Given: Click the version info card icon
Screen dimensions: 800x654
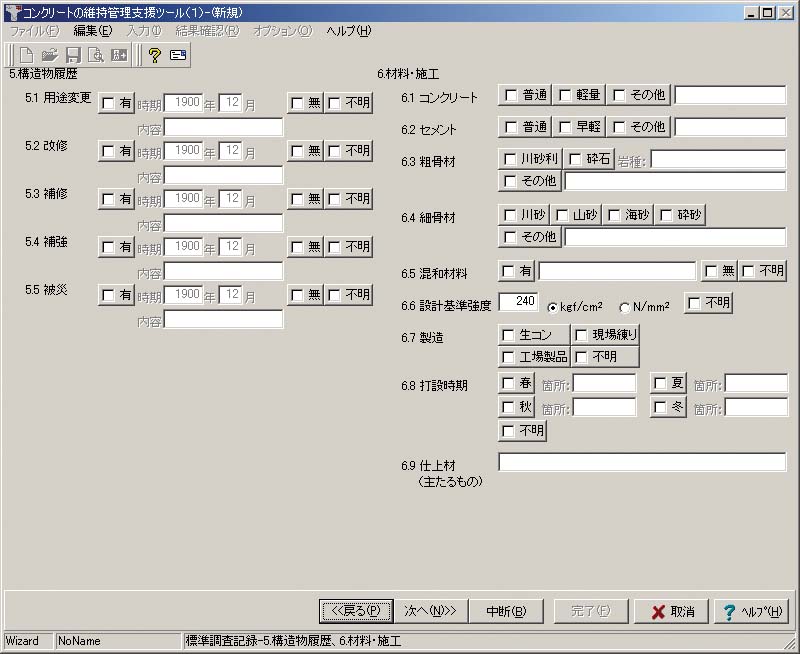Looking at the screenshot, I should [178, 55].
